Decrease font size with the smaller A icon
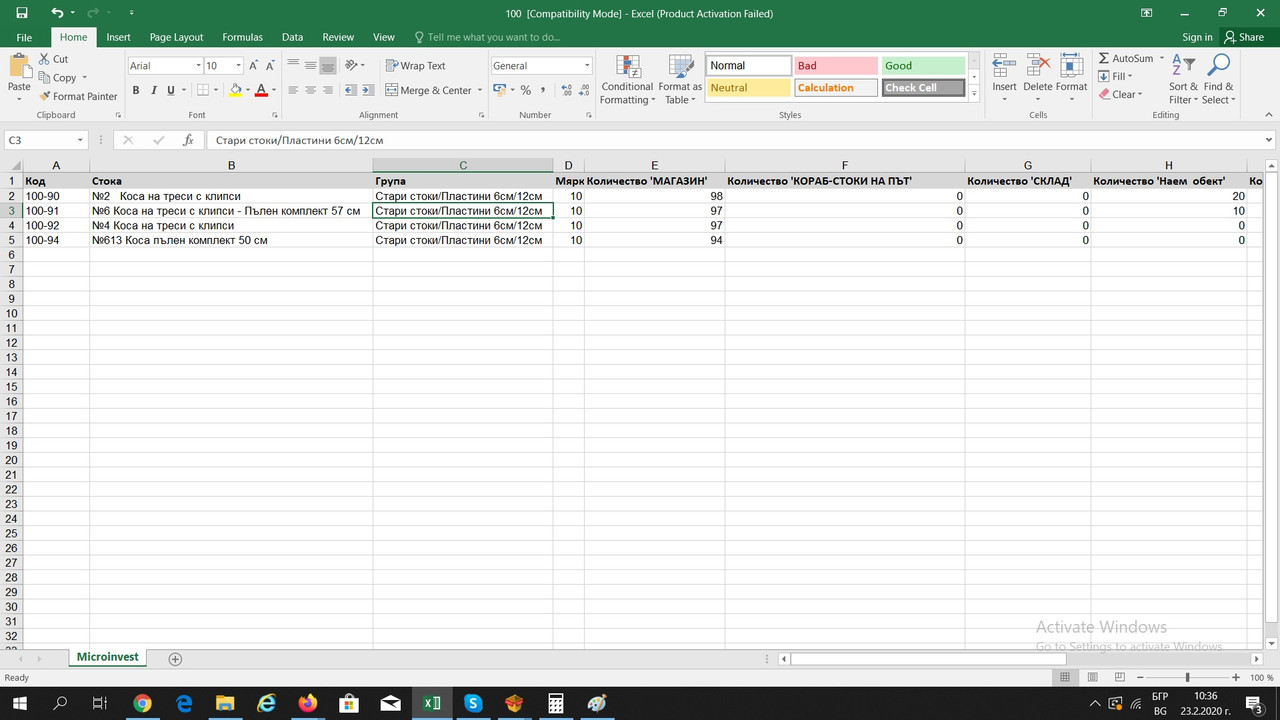Viewport: 1280px width, 720px height. 269,65
